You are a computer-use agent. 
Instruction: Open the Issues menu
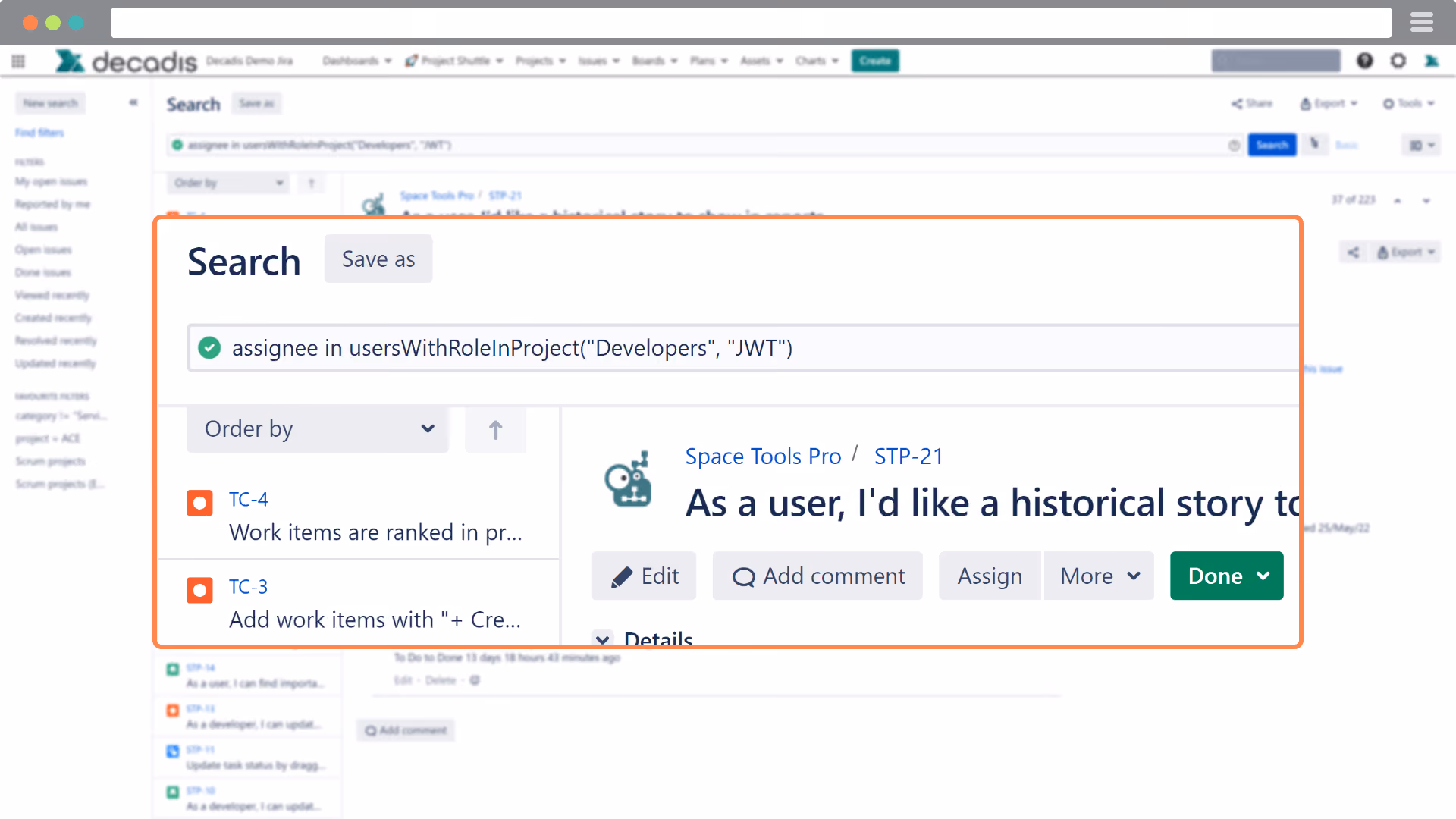599,61
